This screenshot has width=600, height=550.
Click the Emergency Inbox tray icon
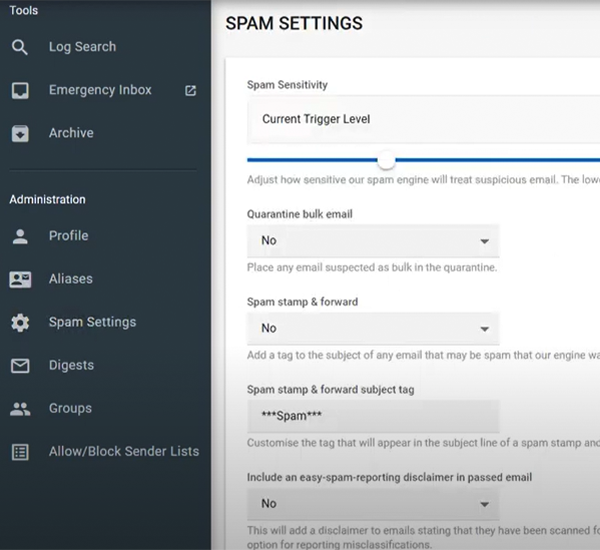click(20, 90)
